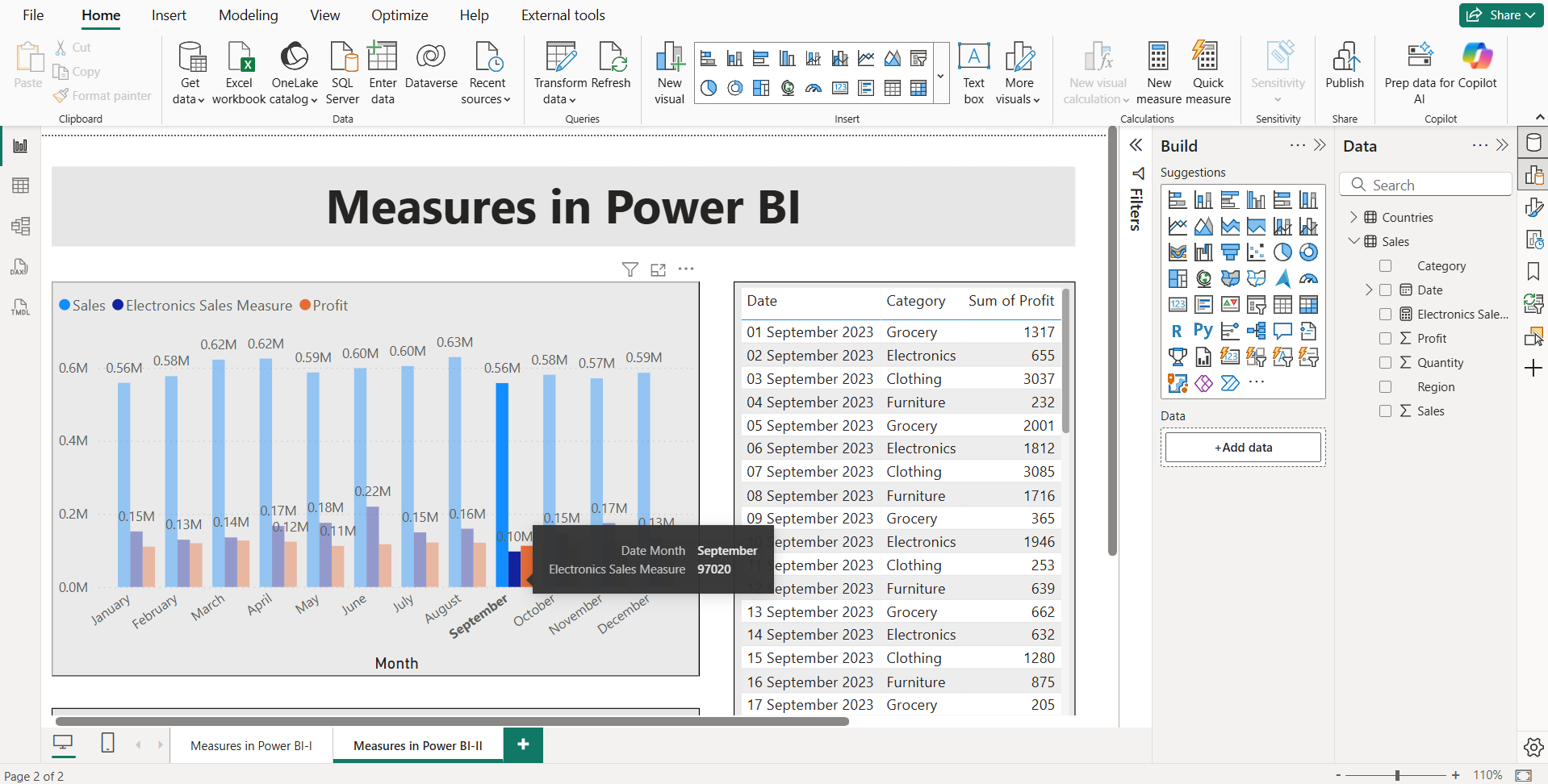Insert a Python script visual
This screenshot has height=784, width=1548.
pyautogui.click(x=1203, y=329)
